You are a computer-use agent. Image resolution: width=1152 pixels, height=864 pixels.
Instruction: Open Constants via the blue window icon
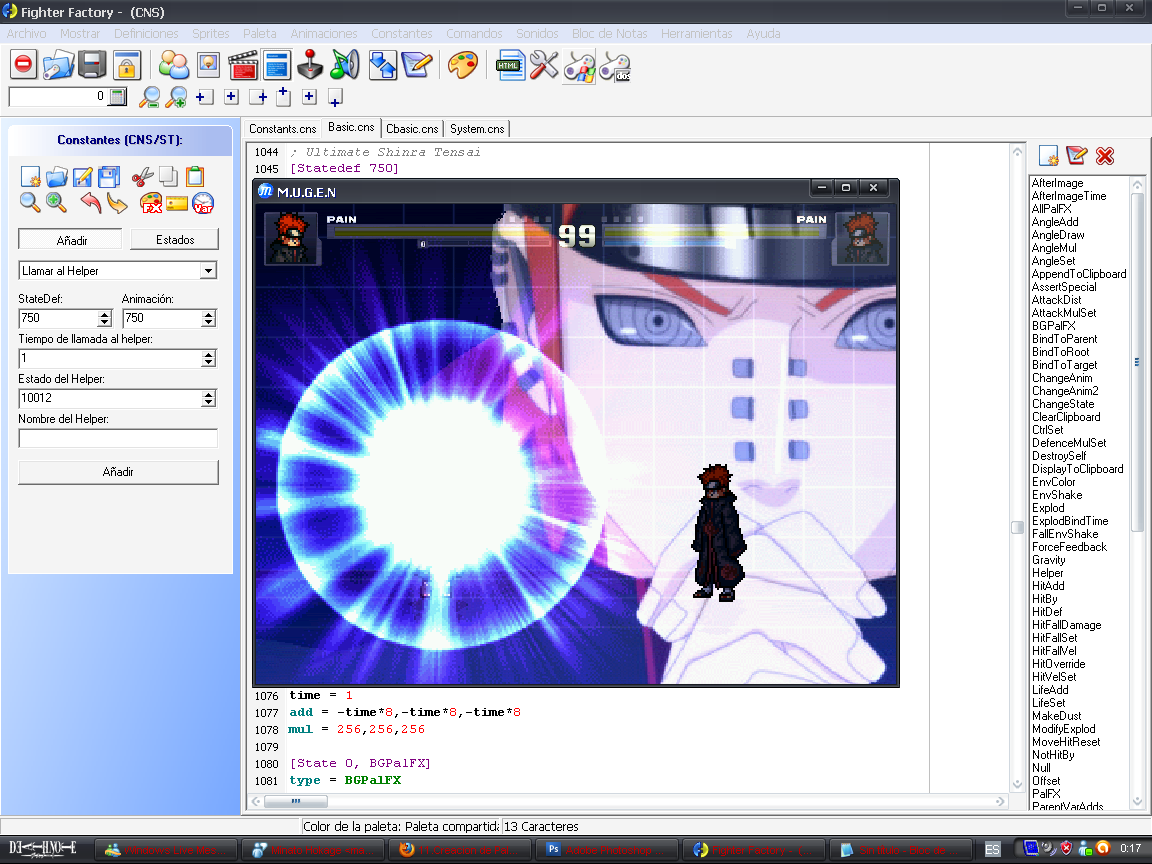point(276,65)
